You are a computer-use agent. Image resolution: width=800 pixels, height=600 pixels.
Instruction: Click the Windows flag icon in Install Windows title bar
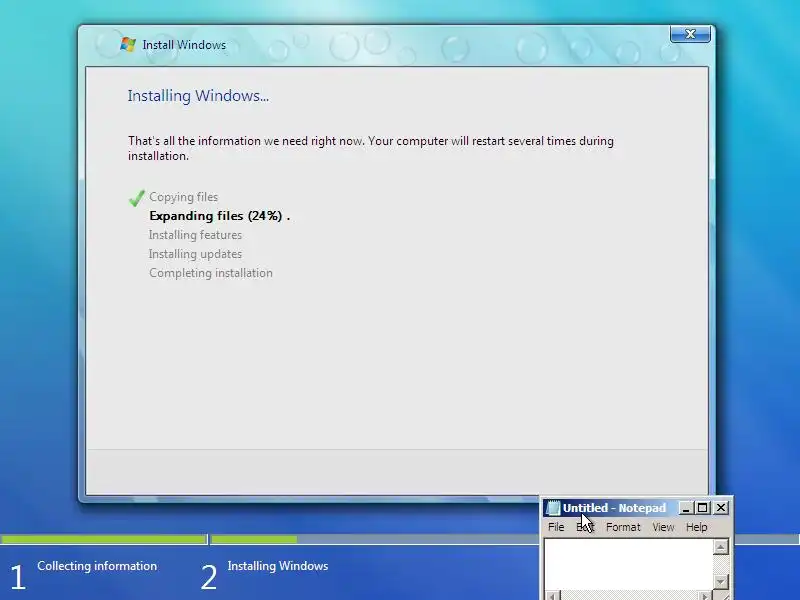click(x=128, y=44)
